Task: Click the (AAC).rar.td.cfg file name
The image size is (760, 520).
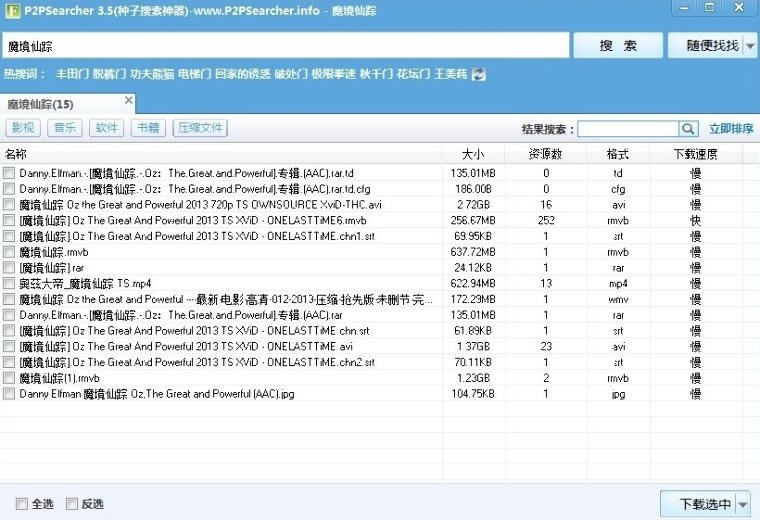Action: tap(194, 189)
